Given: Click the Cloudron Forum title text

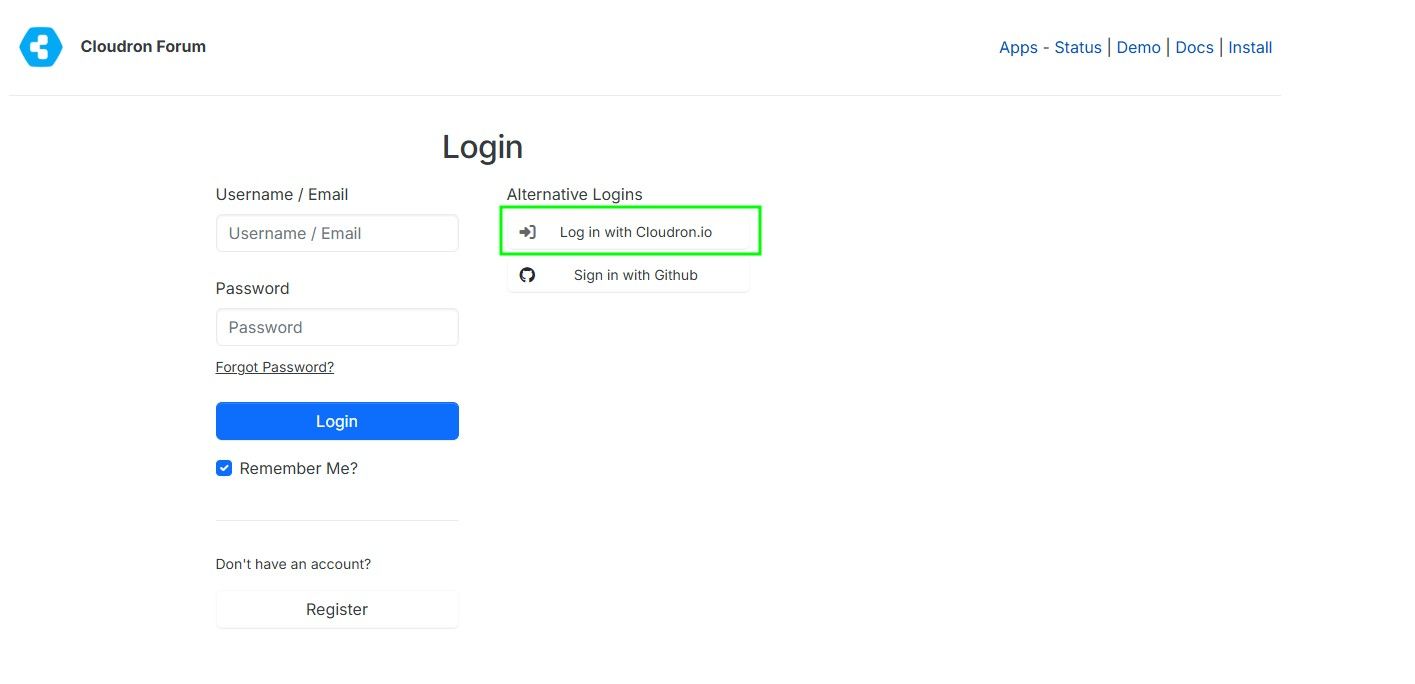Looking at the screenshot, I should coord(143,46).
